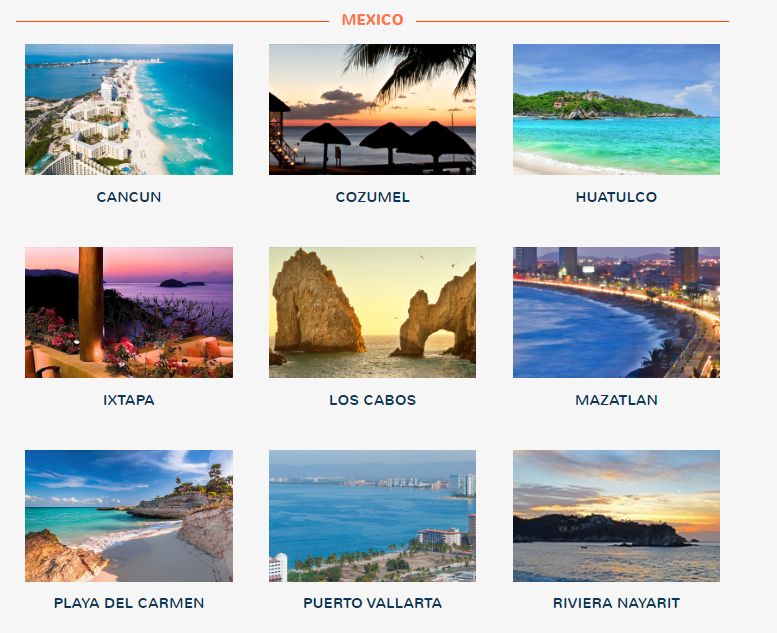777x633 pixels.
Task: Click the RIVIERA NAYARIT destination label
Action: point(616,603)
